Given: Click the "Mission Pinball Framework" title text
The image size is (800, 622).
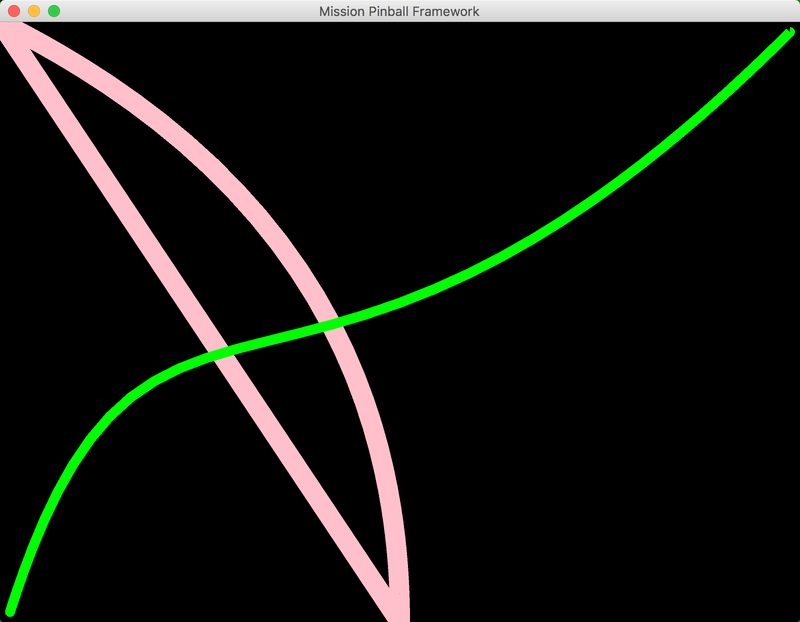Looking at the screenshot, I should (x=399, y=11).
